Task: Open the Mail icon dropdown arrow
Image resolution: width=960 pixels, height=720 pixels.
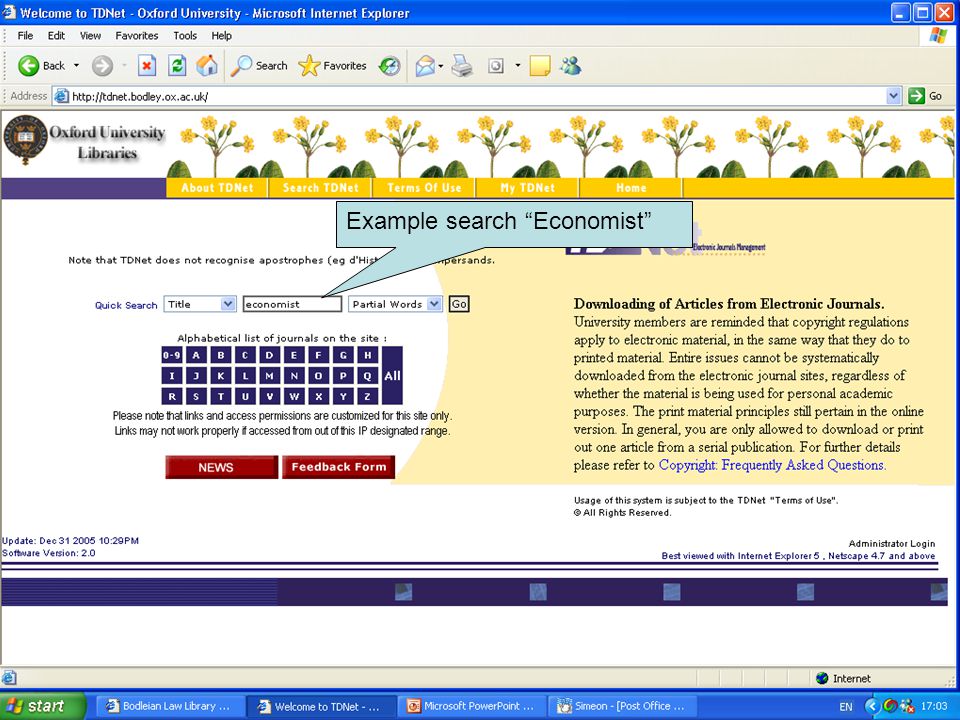Action: 440,66
